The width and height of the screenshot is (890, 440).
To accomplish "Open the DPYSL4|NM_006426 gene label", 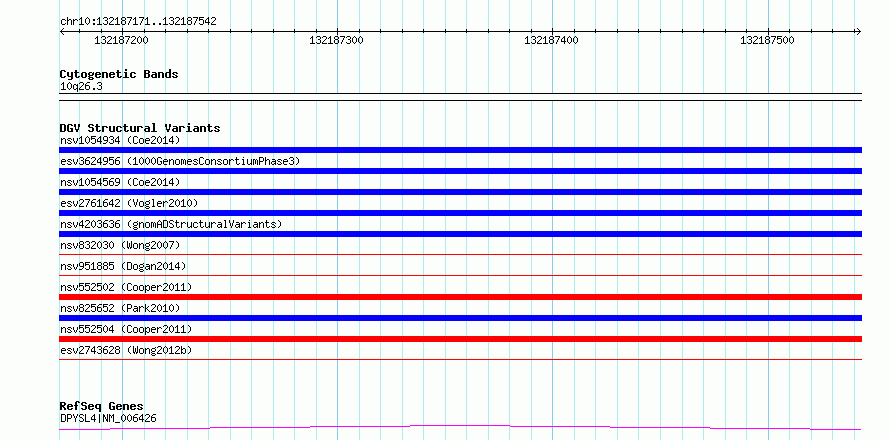I will click(x=108, y=418).
